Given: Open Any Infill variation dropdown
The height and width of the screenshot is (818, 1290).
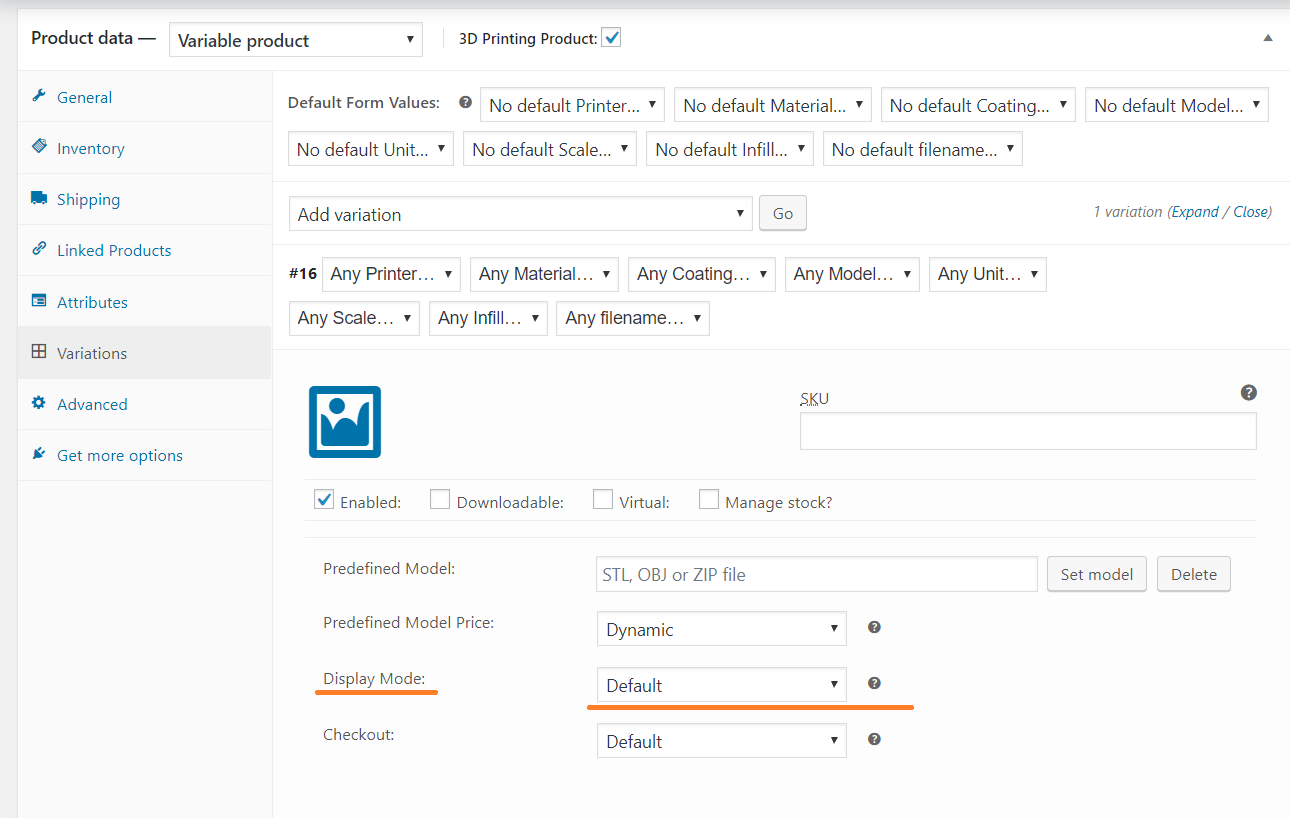Looking at the screenshot, I should coord(488,318).
